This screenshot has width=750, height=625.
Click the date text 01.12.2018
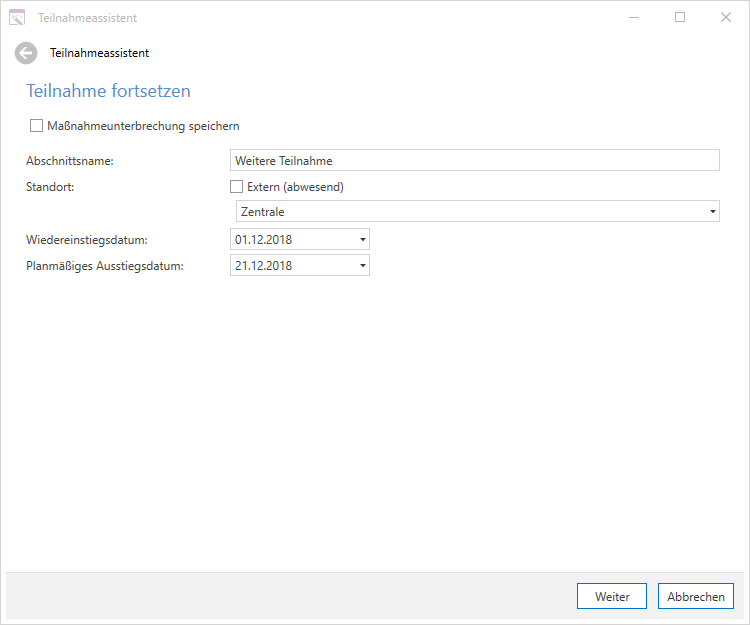264,240
